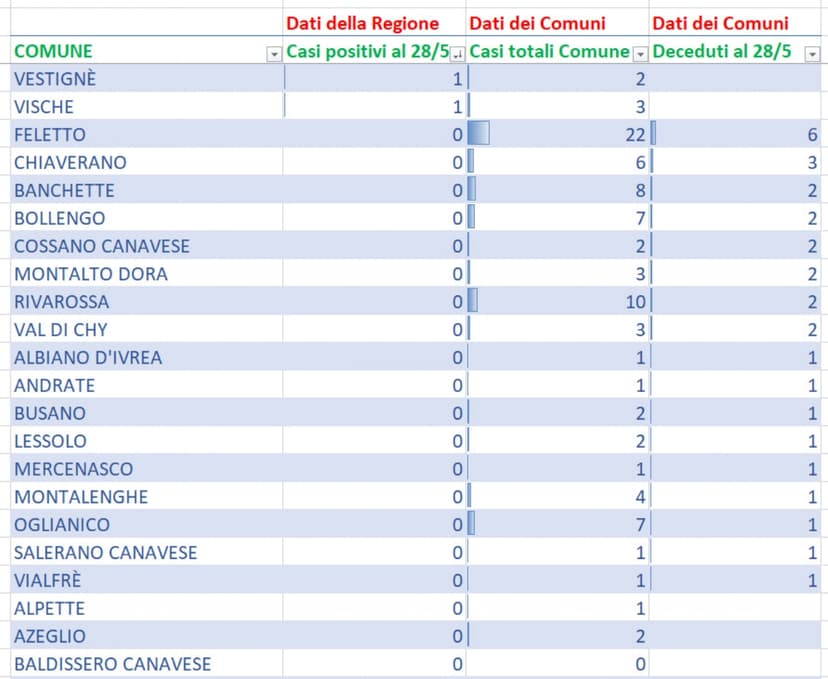Click the FELETTO municipality cell
This screenshot has height=679, width=828.
coord(50,135)
